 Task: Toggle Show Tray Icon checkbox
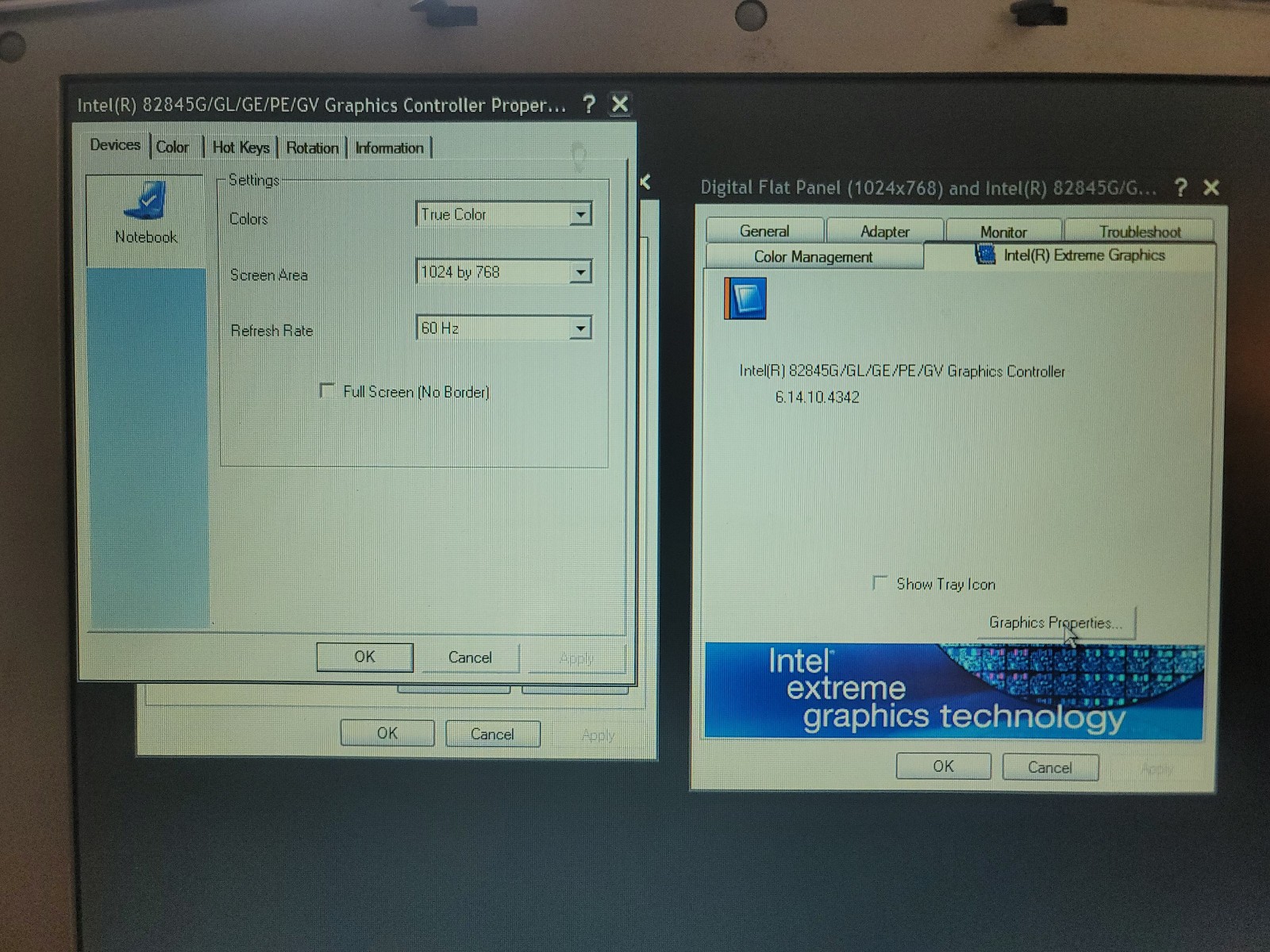point(879,583)
